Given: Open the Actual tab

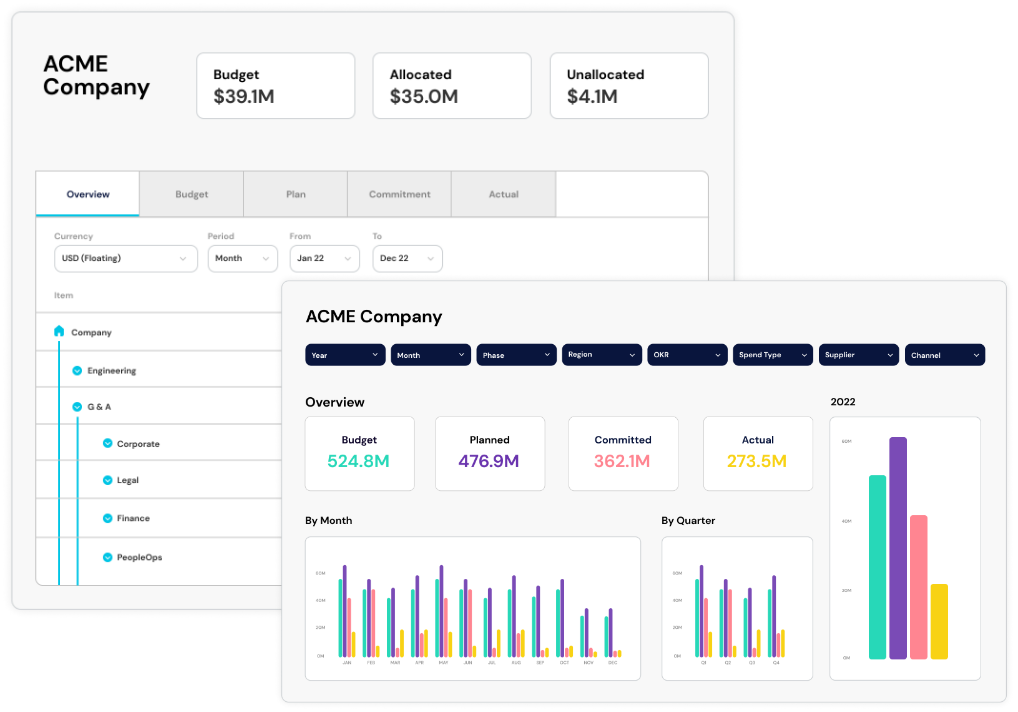Looking at the screenshot, I should pos(503,194).
